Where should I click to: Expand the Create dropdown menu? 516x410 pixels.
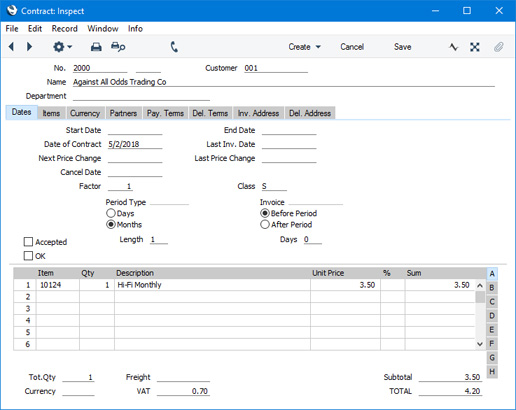click(x=304, y=47)
